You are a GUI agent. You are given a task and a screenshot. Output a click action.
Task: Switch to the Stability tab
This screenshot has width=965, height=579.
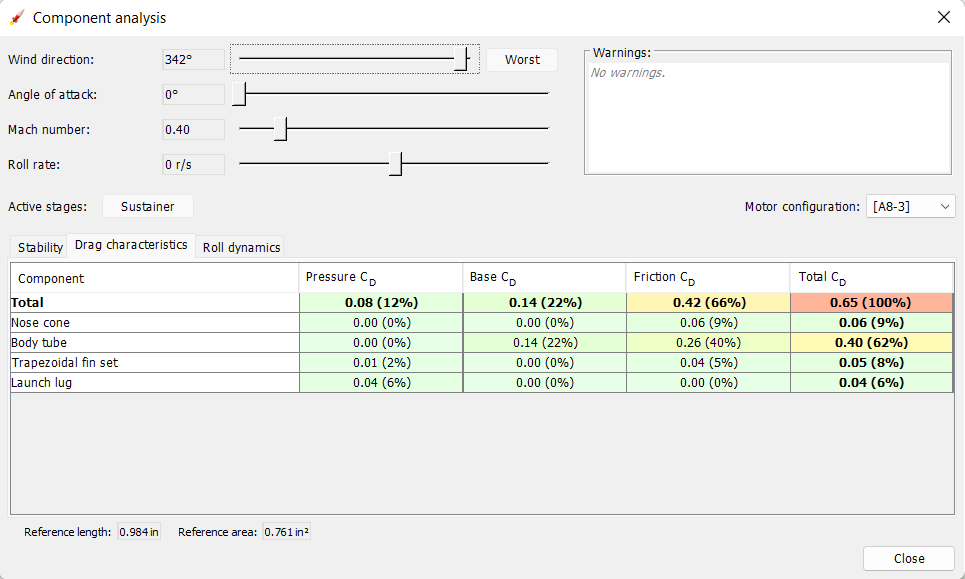(40, 247)
